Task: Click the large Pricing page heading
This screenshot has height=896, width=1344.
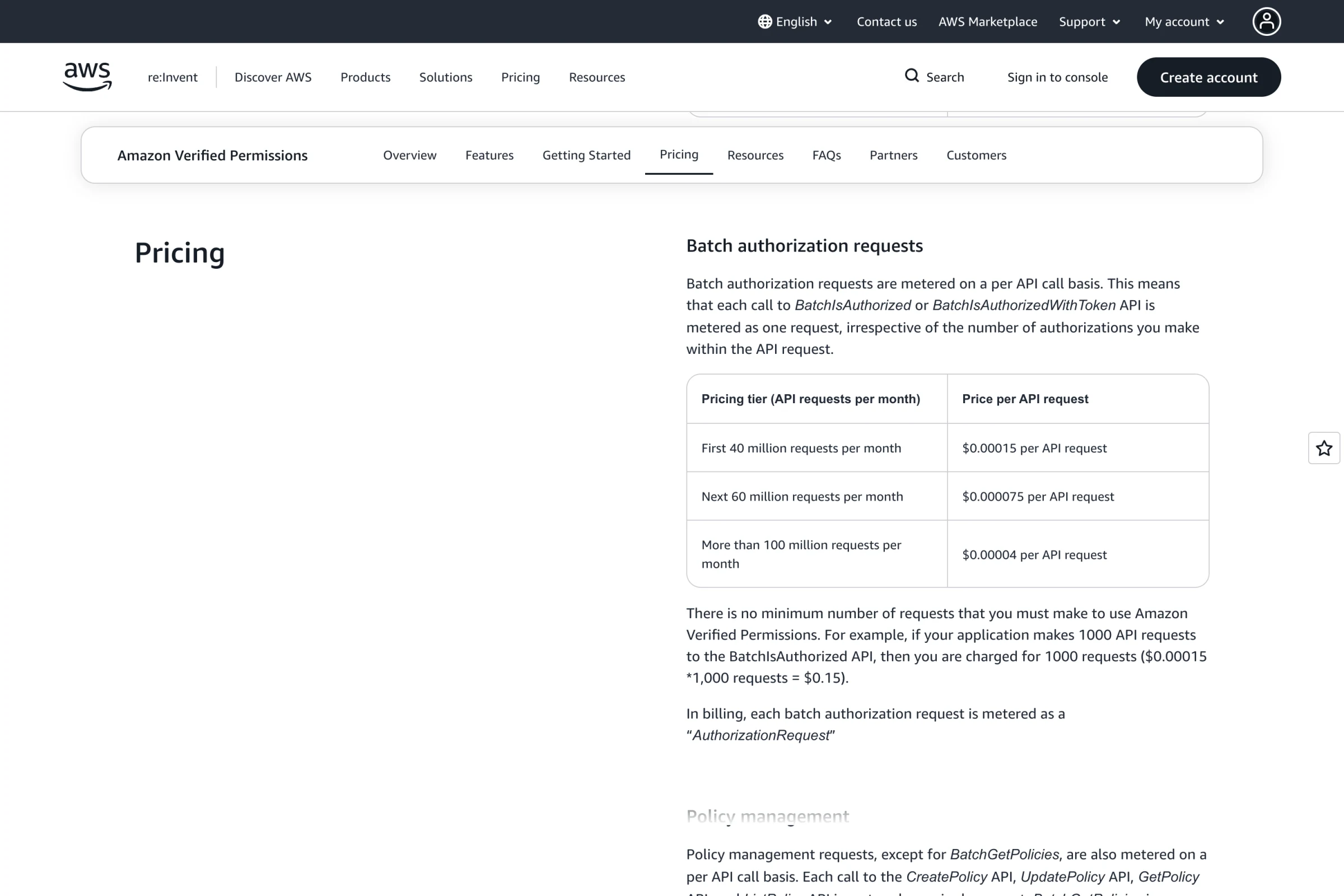Action: (x=179, y=253)
